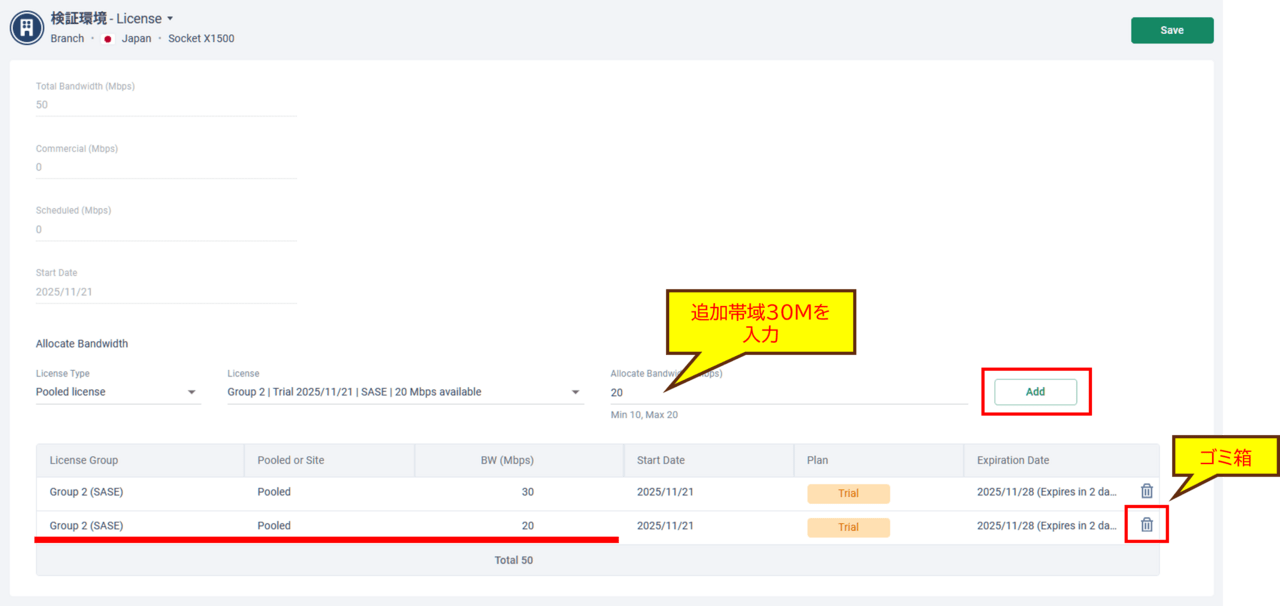Click the License Group column header
The height and width of the screenshot is (606, 1280).
[x=84, y=460]
